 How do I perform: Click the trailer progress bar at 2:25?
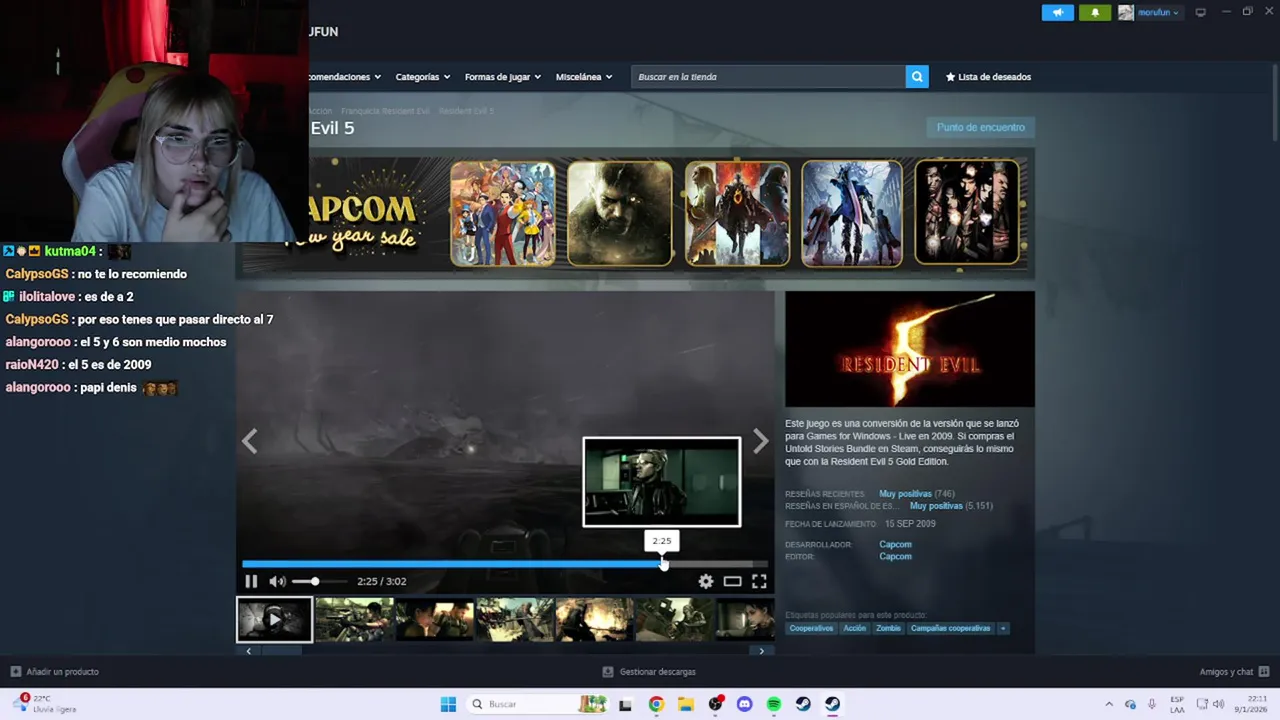[x=662, y=564]
